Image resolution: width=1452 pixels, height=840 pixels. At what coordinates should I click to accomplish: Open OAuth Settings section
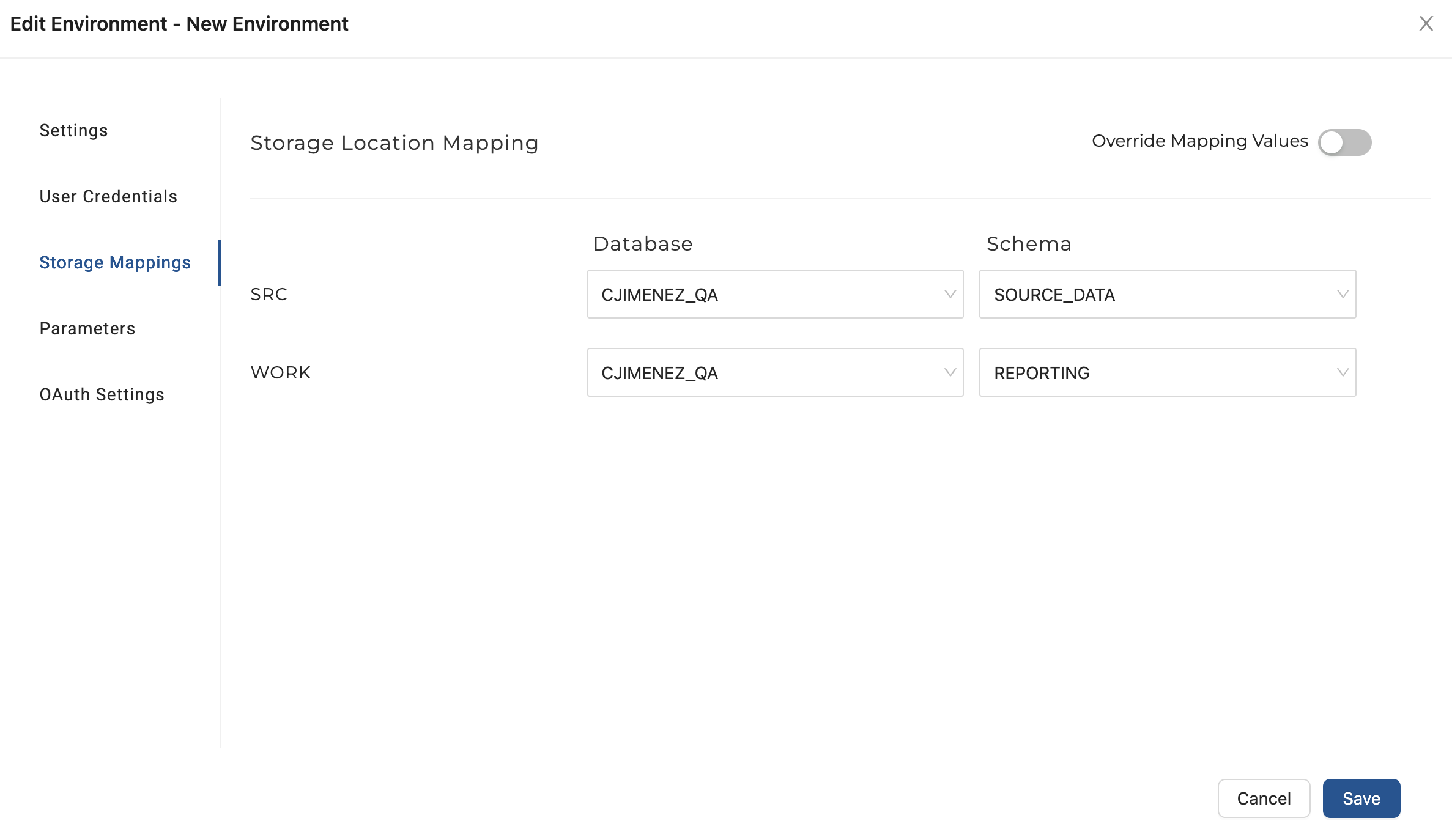pos(102,394)
